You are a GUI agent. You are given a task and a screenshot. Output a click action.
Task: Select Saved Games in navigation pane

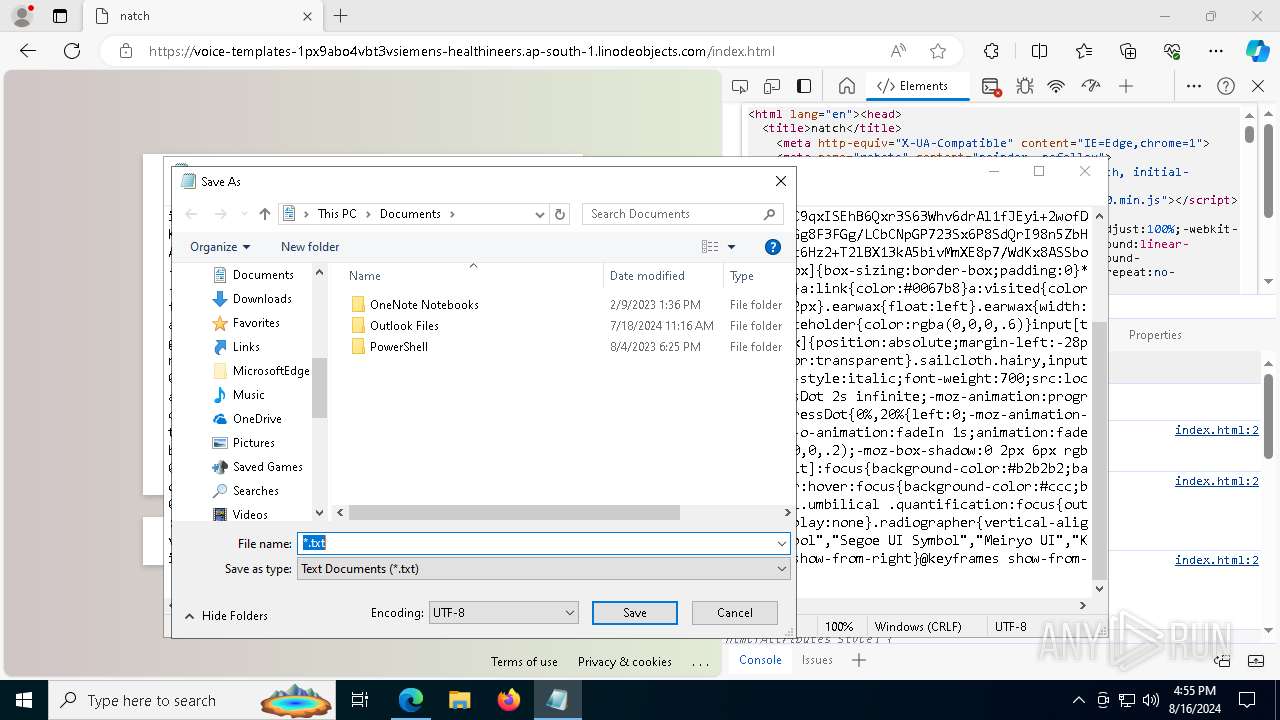pyautogui.click(x=267, y=467)
